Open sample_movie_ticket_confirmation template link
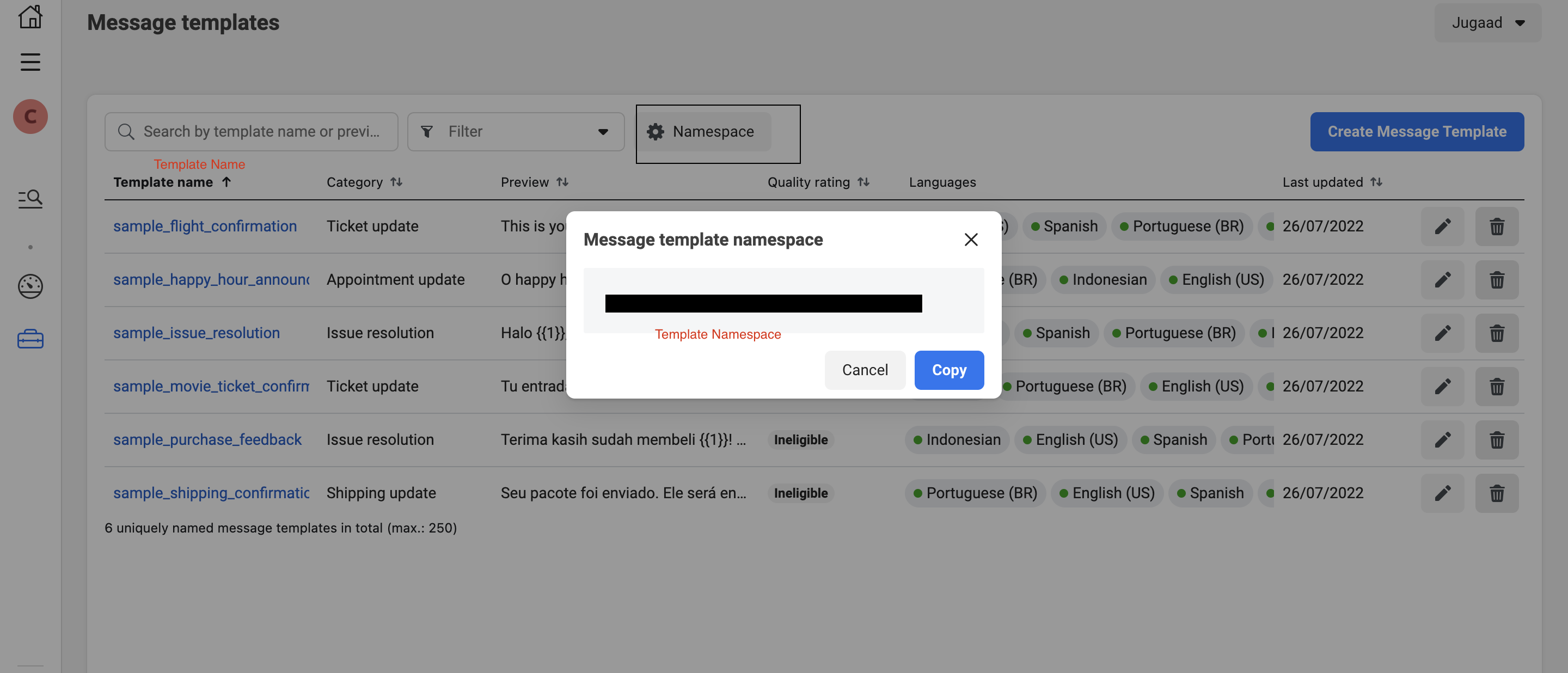 point(211,387)
